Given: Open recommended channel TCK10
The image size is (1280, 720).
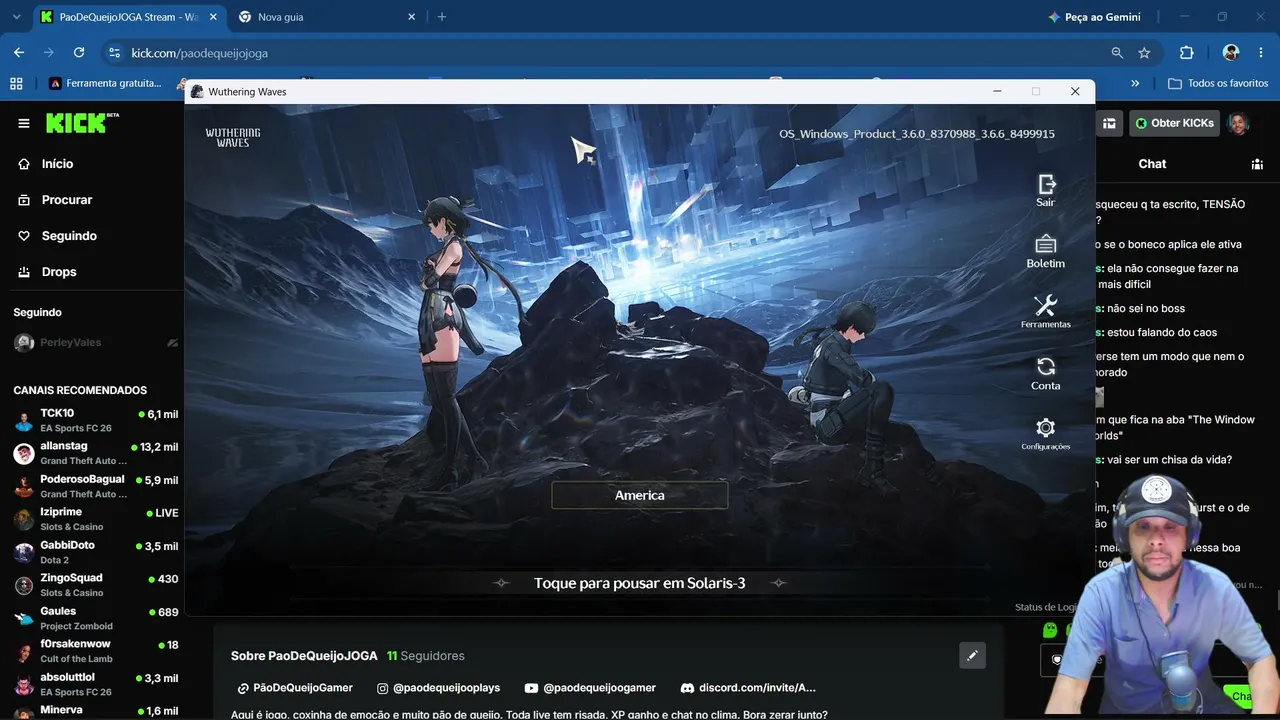Looking at the screenshot, I should tap(95, 420).
